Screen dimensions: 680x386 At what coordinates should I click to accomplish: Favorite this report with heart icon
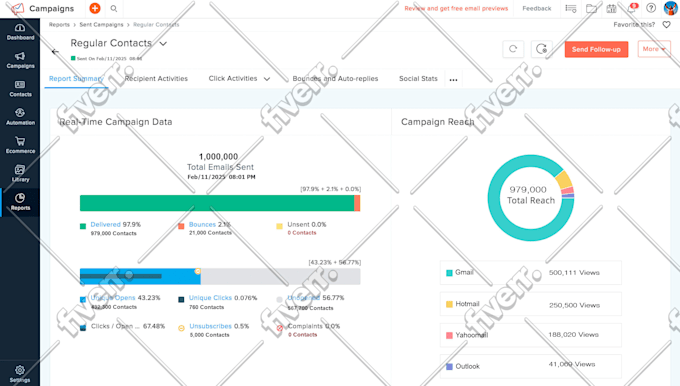click(667, 25)
